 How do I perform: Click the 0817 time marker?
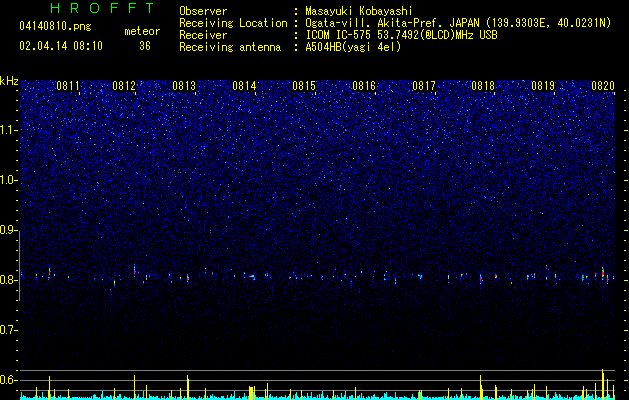click(x=424, y=86)
